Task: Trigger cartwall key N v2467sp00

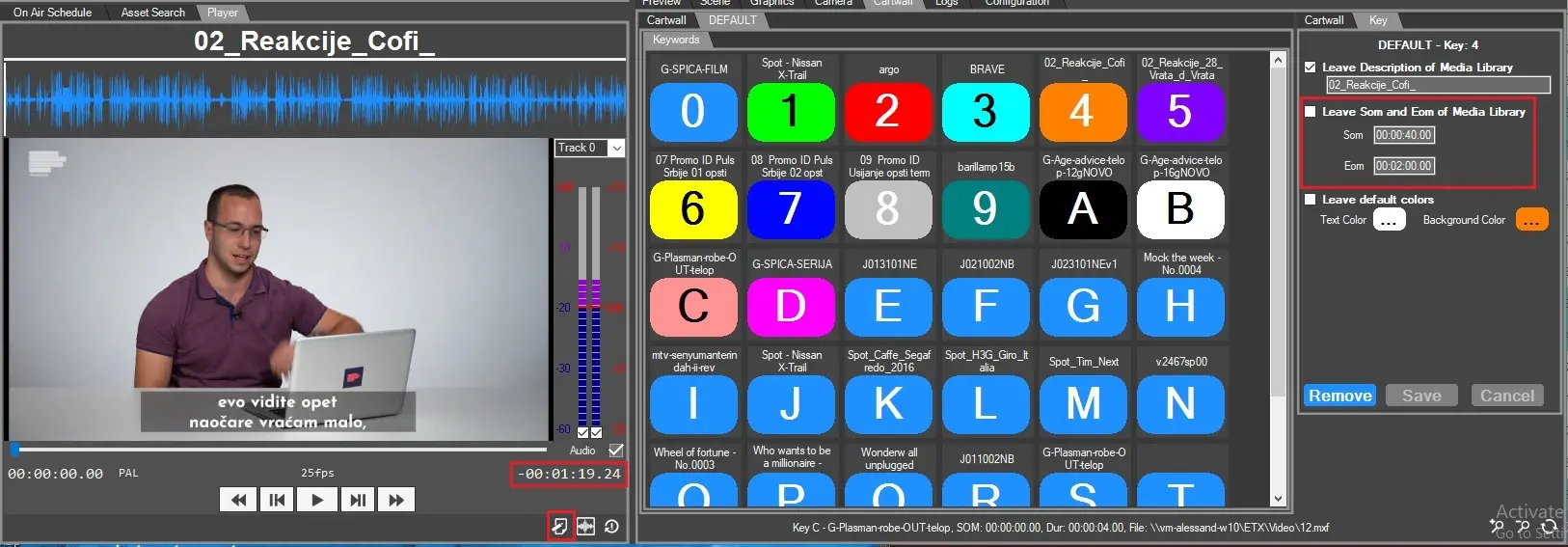Action: click(1180, 404)
